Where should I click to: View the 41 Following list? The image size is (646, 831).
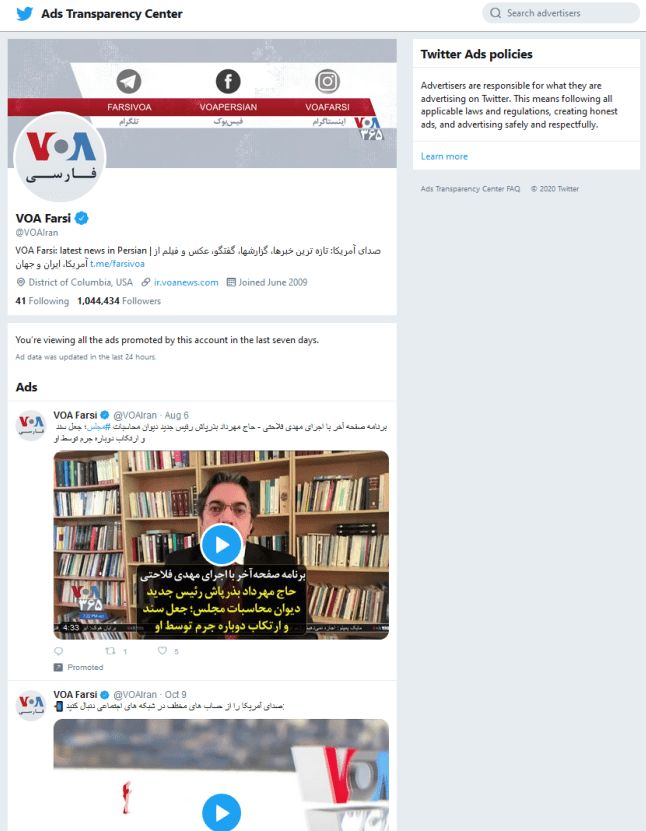[42, 301]
